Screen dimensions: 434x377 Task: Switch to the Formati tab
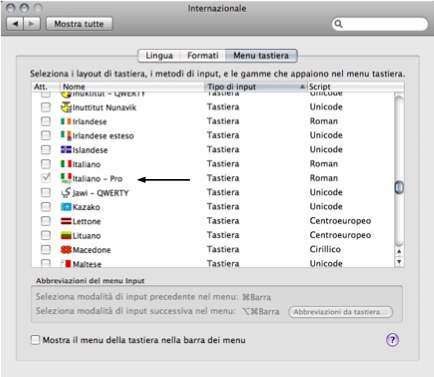pyautogui.click(x=203, y=55)
